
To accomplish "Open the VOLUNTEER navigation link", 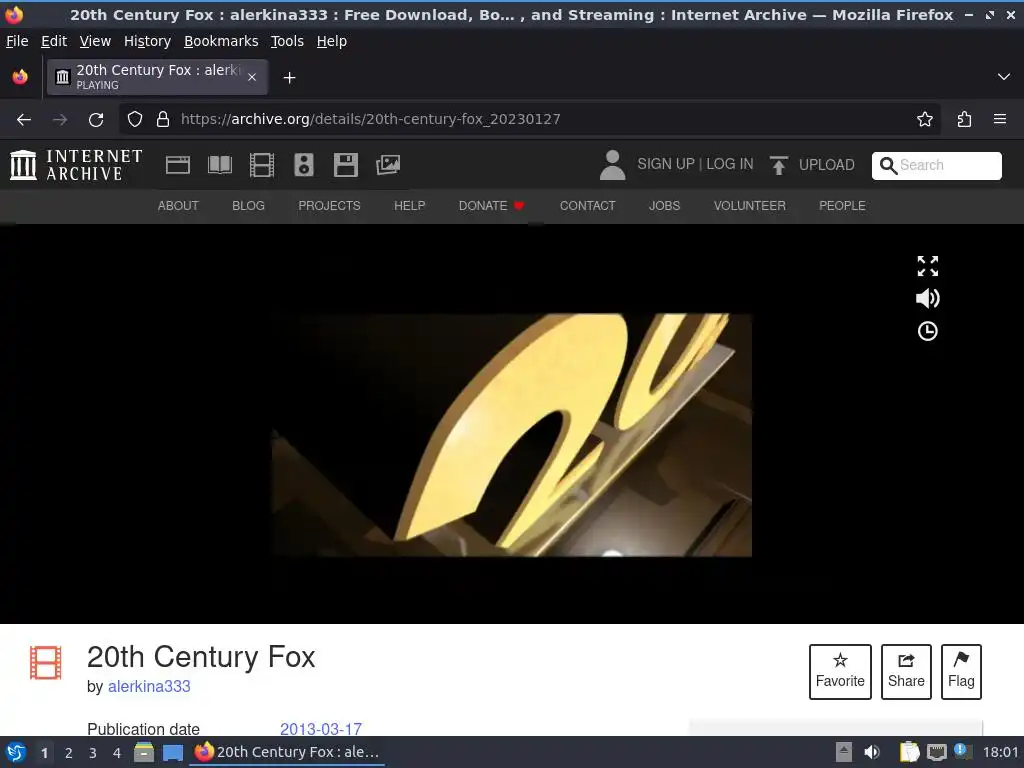I will click(x=750, y=206).
